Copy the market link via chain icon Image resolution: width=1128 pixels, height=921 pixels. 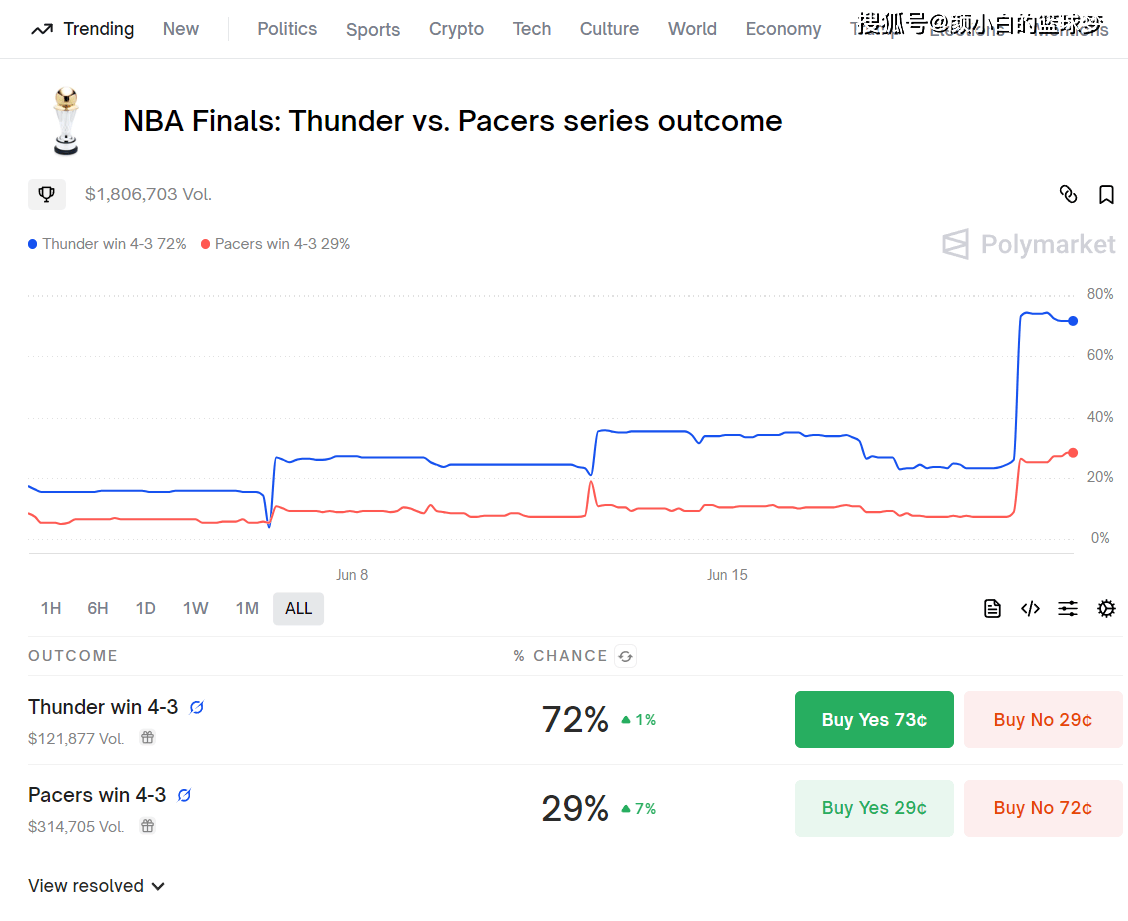click(1068, 195)
